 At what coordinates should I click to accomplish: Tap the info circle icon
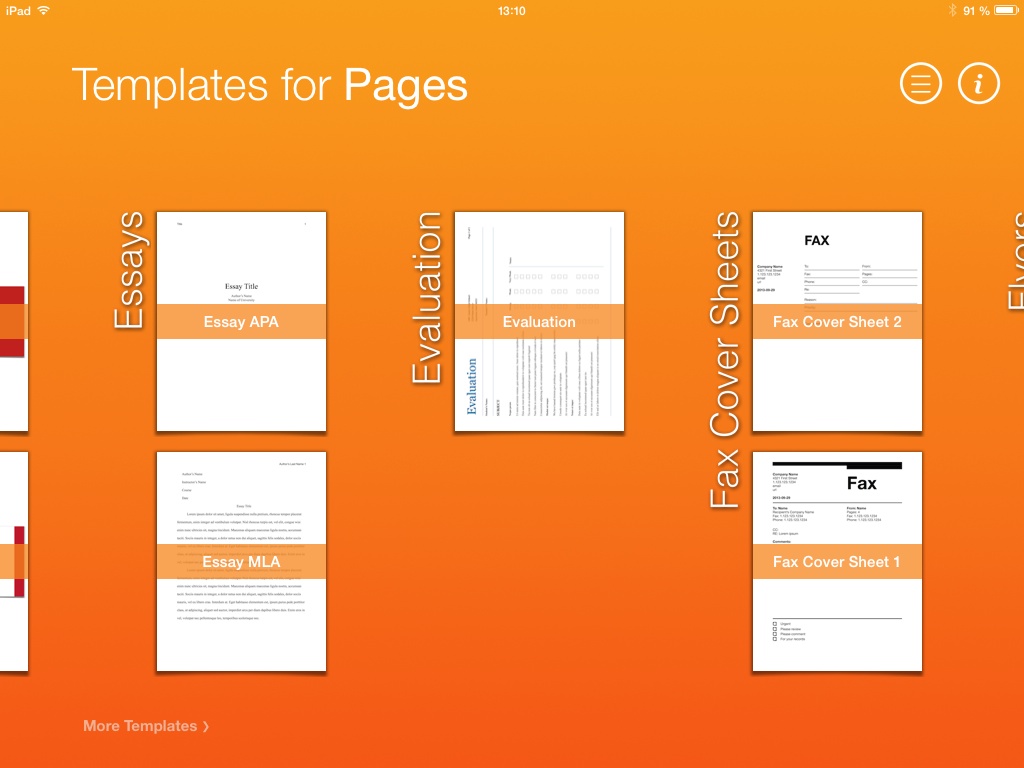[x=979, y=85]
